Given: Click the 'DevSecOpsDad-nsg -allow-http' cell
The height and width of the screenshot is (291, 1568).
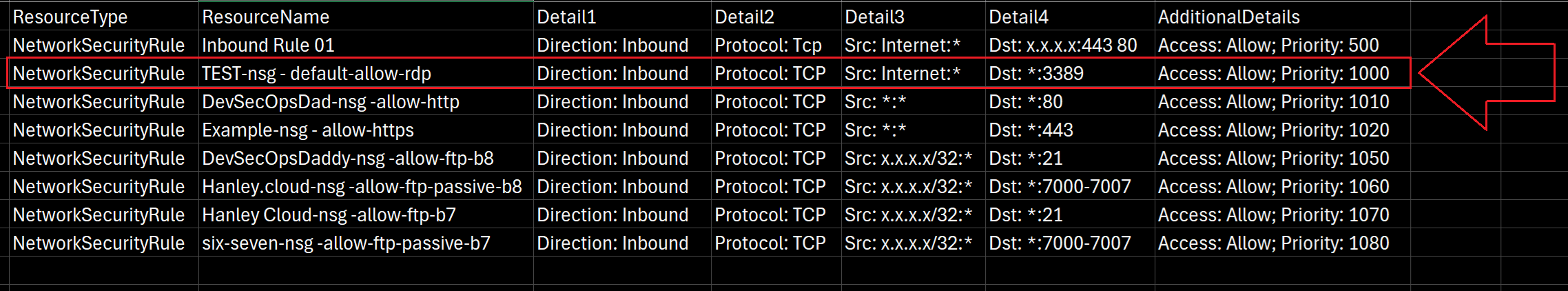Looking at the screenshot, I should click(330, 101).
